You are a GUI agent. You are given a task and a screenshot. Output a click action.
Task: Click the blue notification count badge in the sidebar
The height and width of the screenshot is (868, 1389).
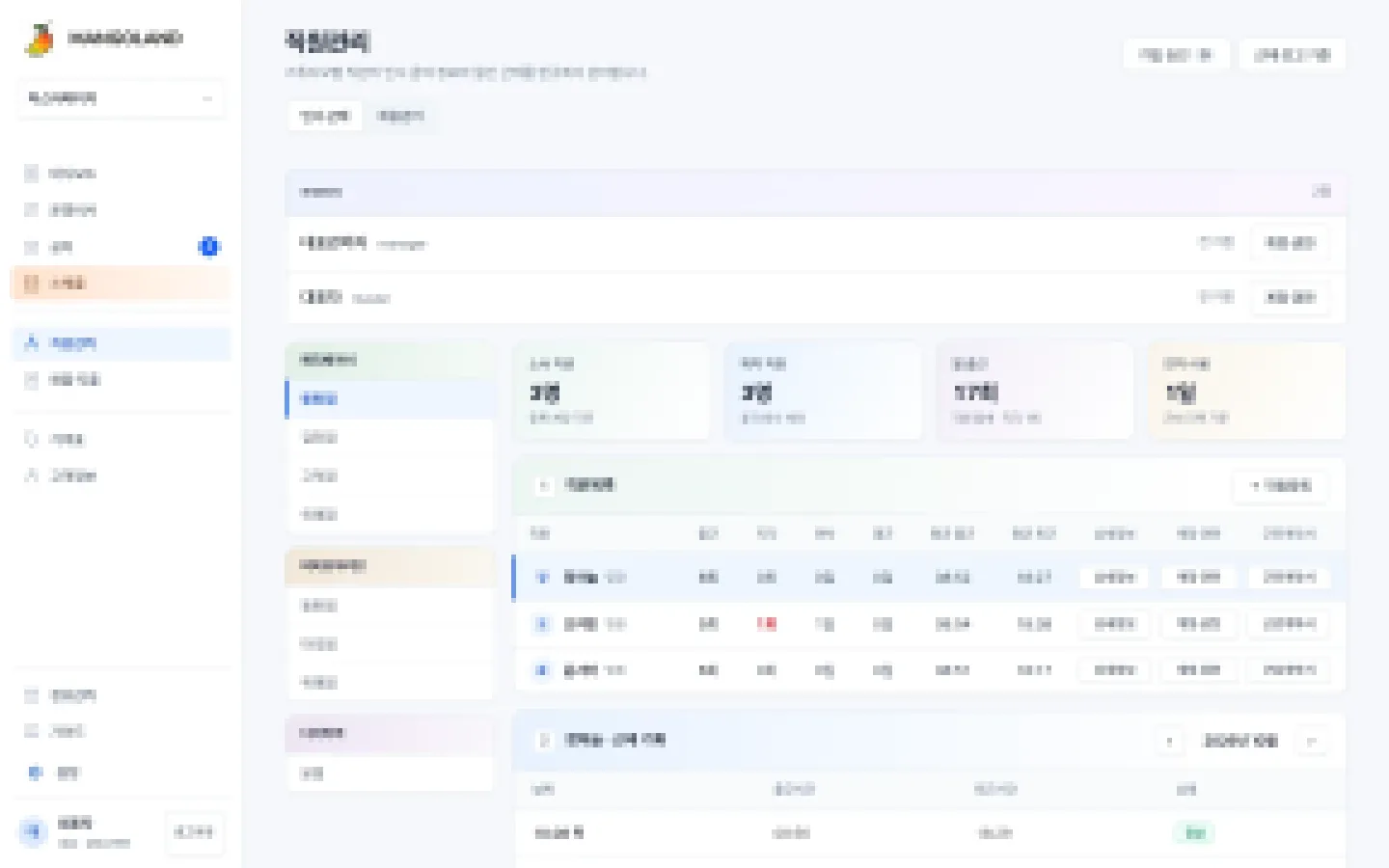[208, 247]
